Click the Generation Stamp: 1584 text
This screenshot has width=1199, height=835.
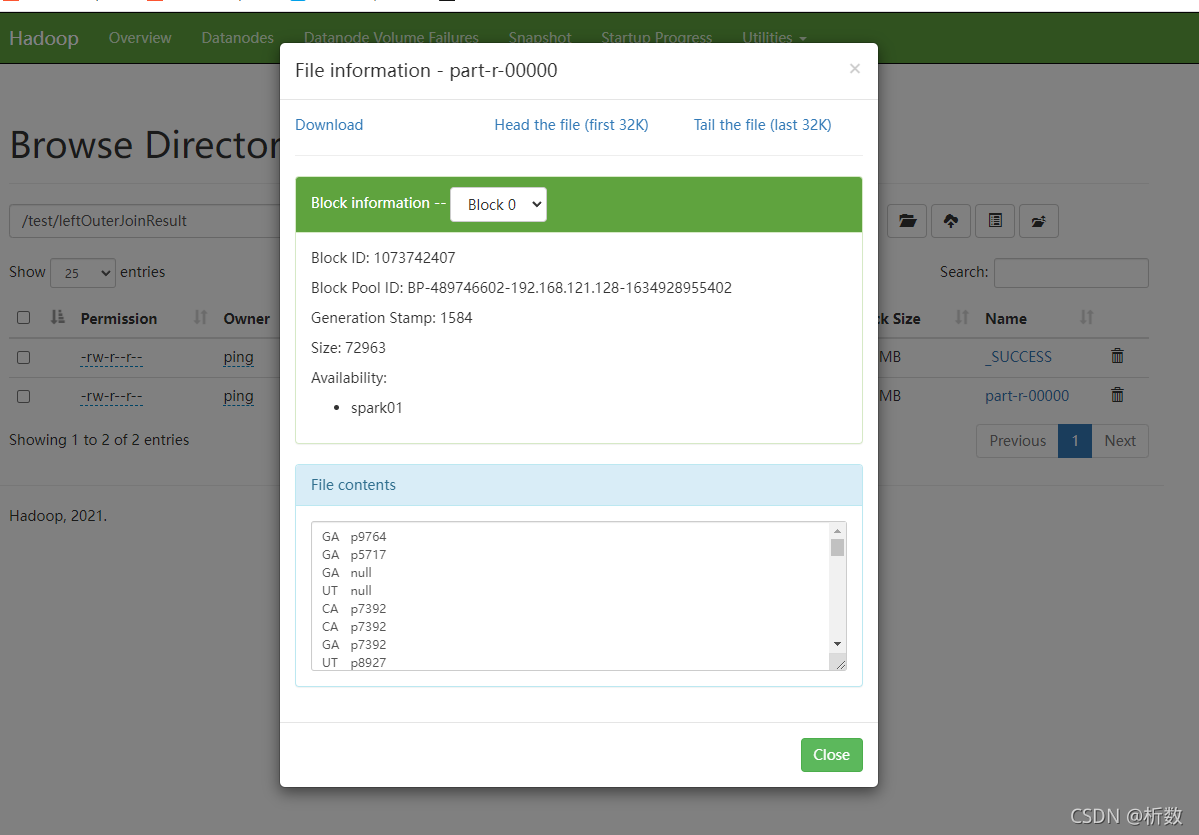[392, 317]
